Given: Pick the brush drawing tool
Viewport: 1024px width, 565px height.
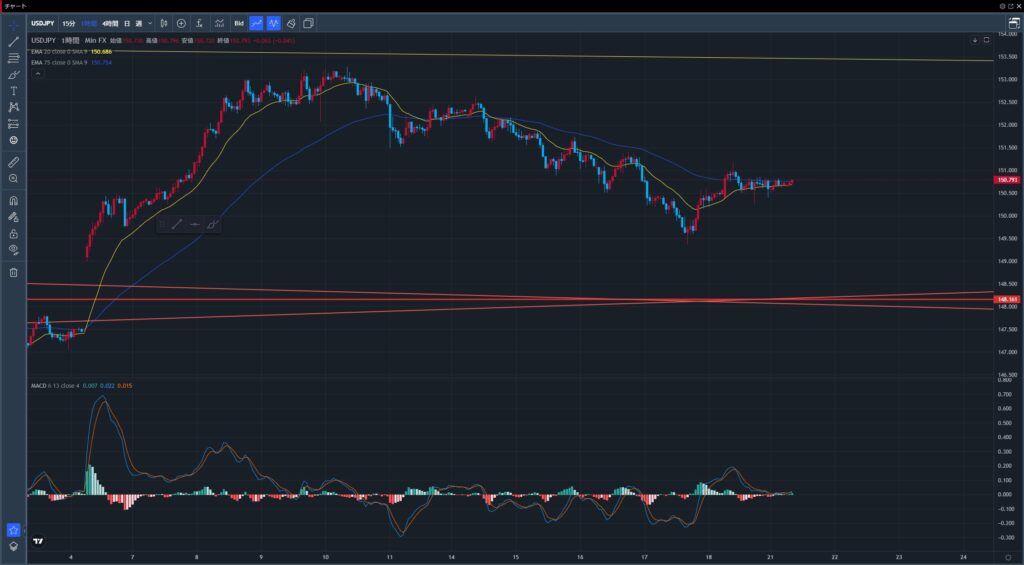Looking at the screenshot, I should (14, 75).
